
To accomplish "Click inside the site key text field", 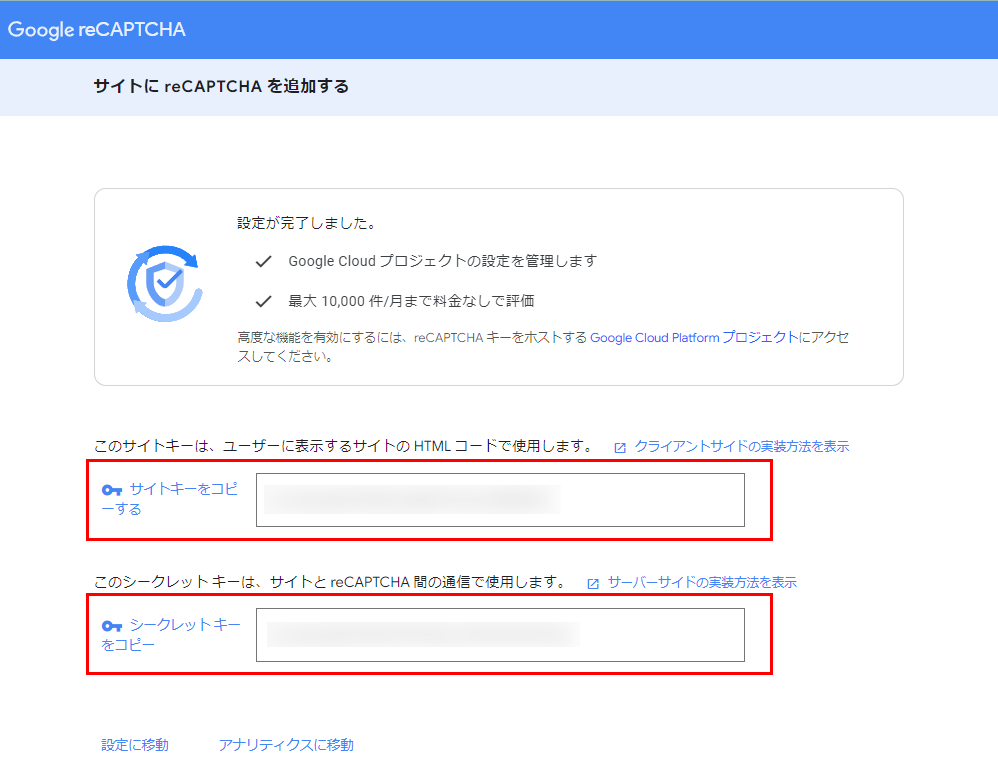I will [500, 500].
